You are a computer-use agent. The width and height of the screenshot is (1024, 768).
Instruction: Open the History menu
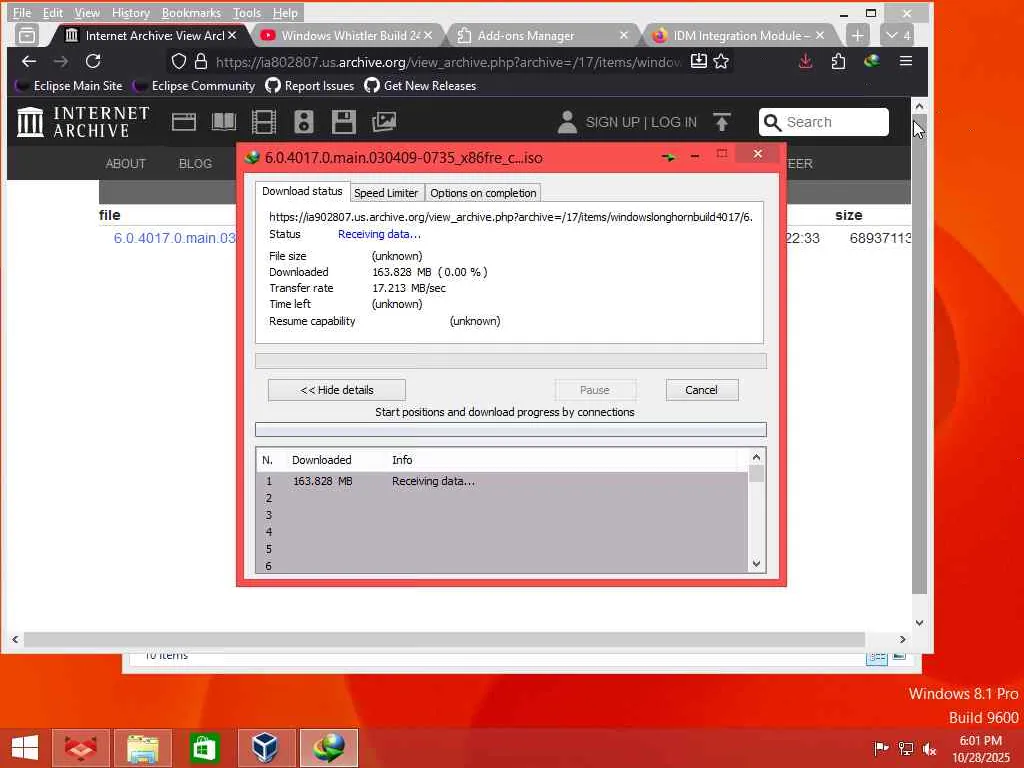pyautogui.click(x=131, y=12)
